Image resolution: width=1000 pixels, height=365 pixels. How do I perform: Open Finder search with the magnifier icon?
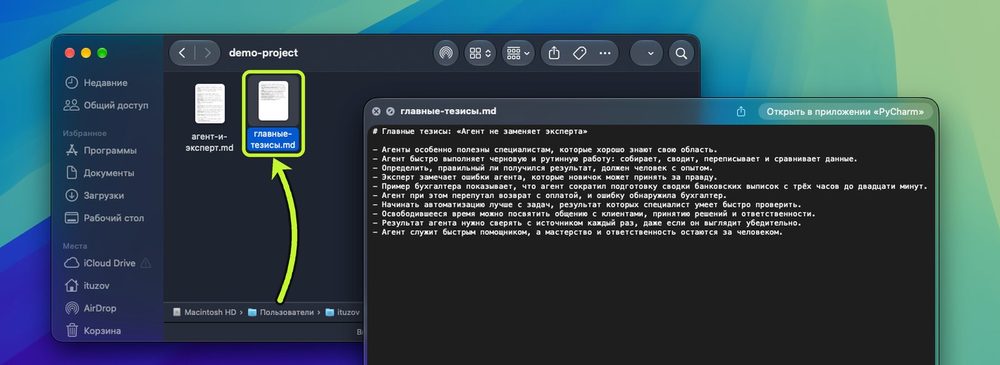tap(681, 53)
